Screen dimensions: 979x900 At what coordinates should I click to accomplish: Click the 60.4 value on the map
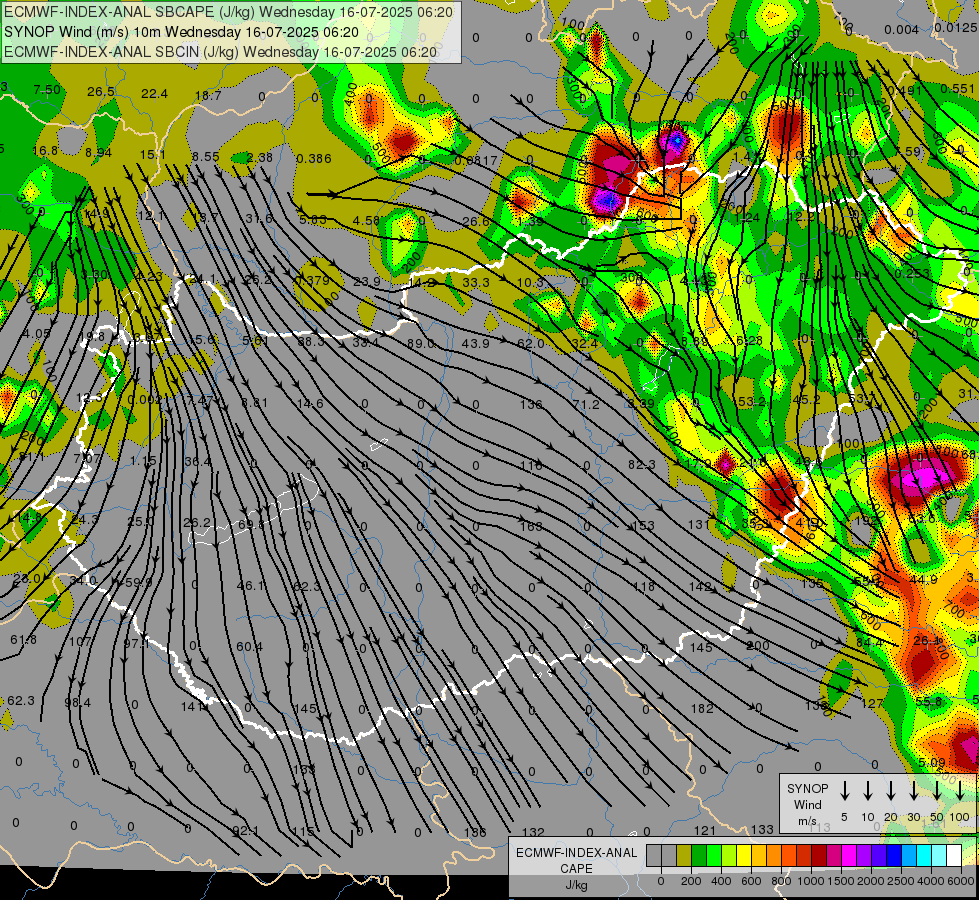point(249,646)
